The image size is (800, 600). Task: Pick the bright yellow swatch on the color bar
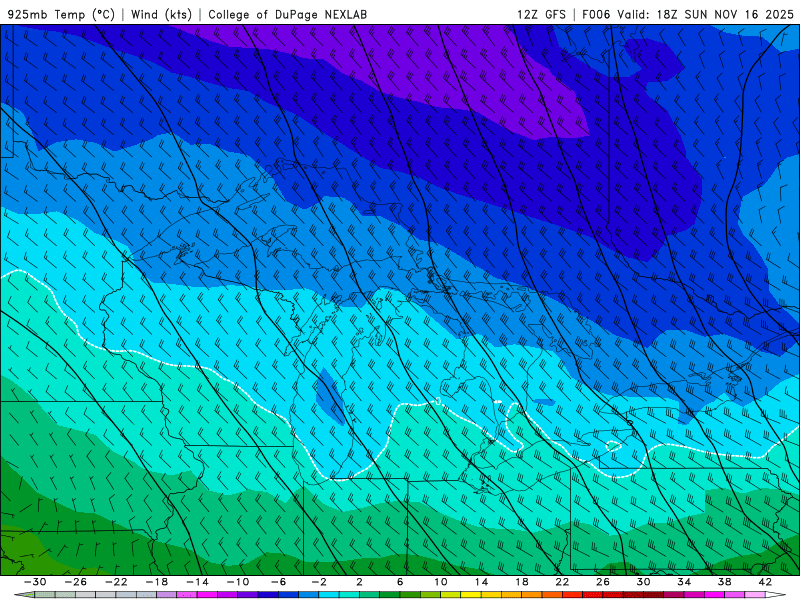coord(471,595)
